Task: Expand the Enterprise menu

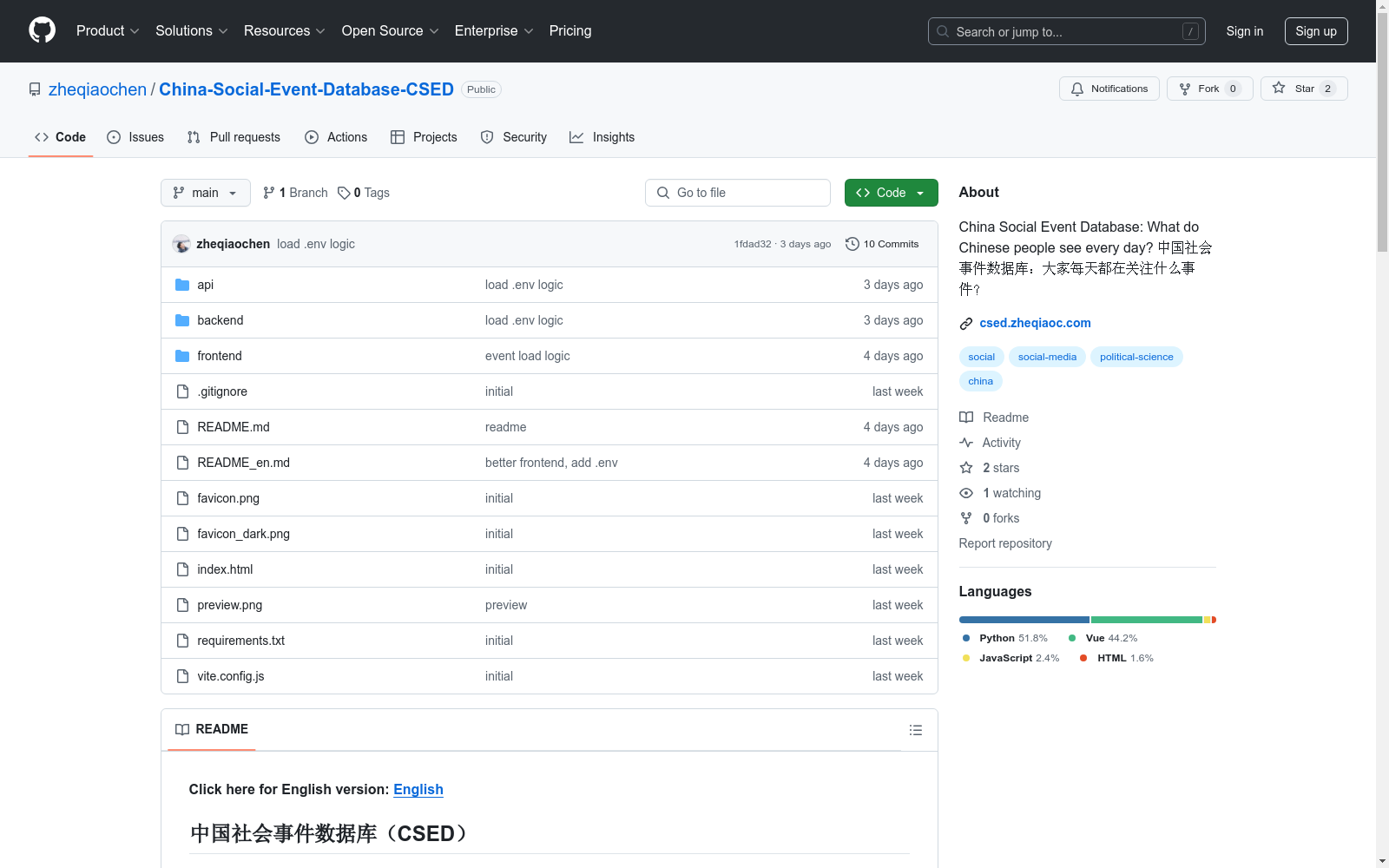Action: click(x=494, y=30)
